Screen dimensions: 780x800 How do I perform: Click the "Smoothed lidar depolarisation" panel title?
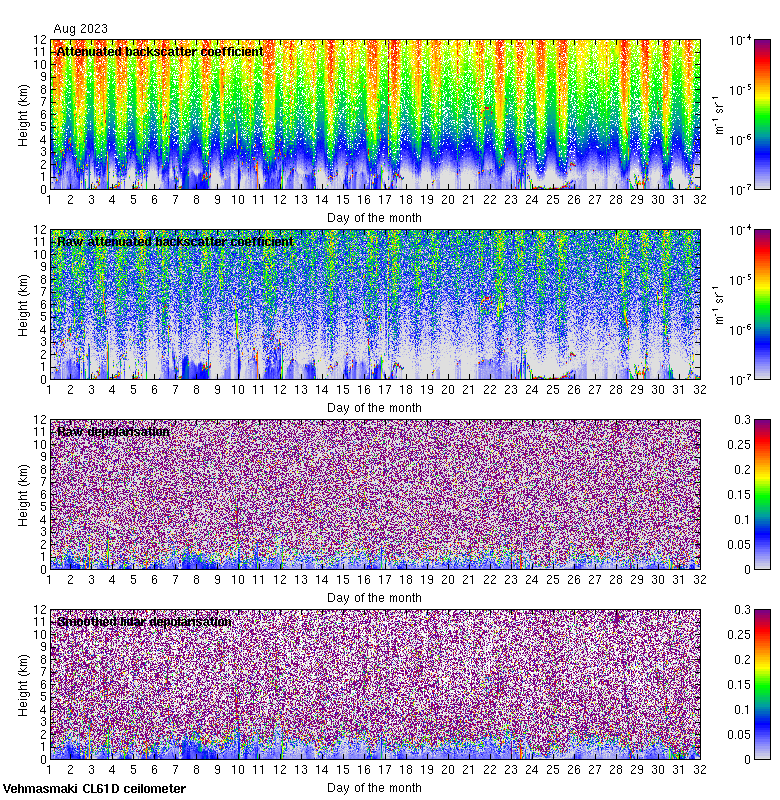tap(144, 621)
